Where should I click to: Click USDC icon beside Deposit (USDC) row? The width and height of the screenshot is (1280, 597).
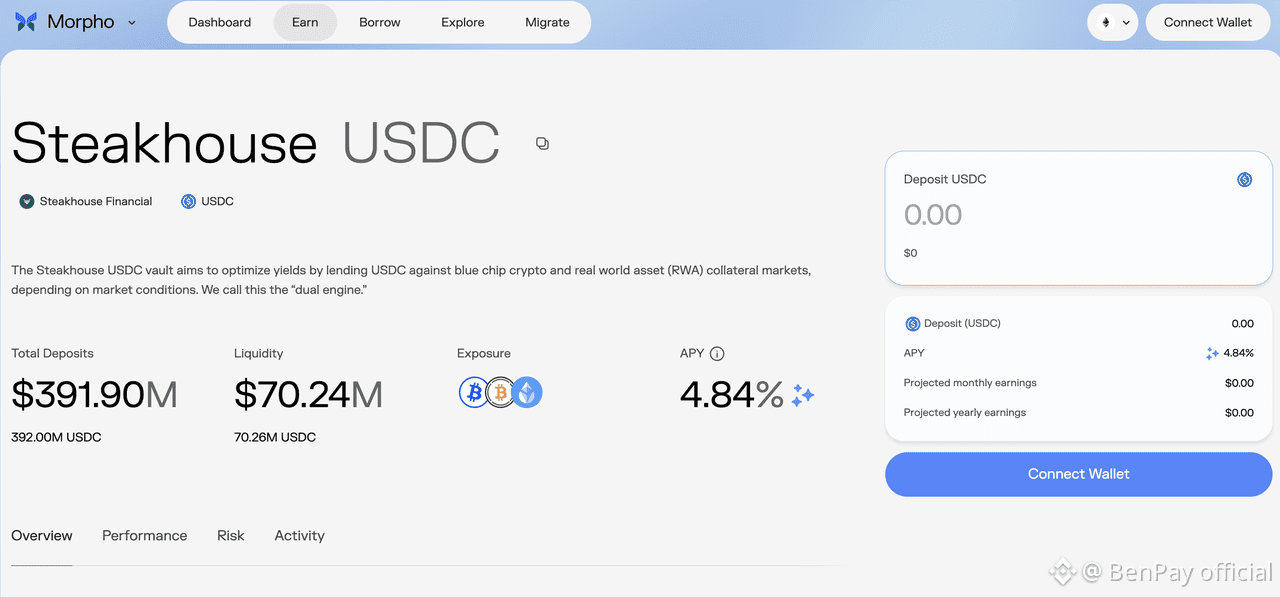click(x=912, y=324)
